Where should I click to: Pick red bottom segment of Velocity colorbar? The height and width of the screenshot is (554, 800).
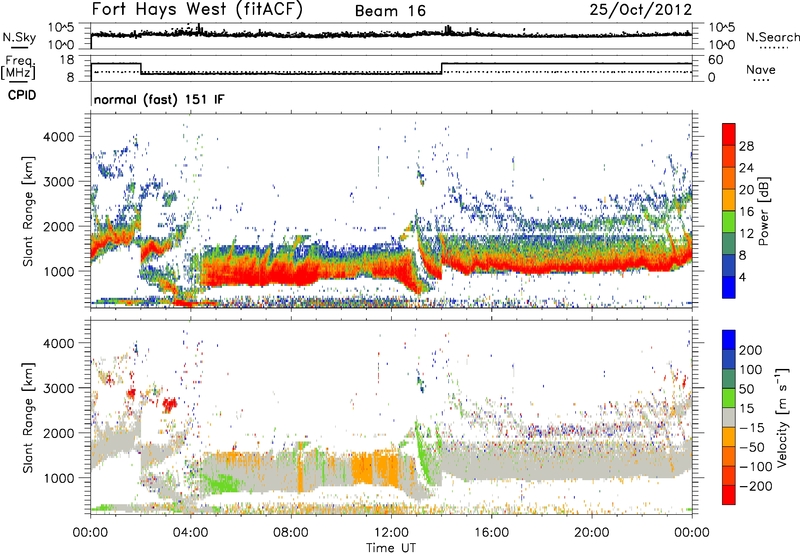729,495
